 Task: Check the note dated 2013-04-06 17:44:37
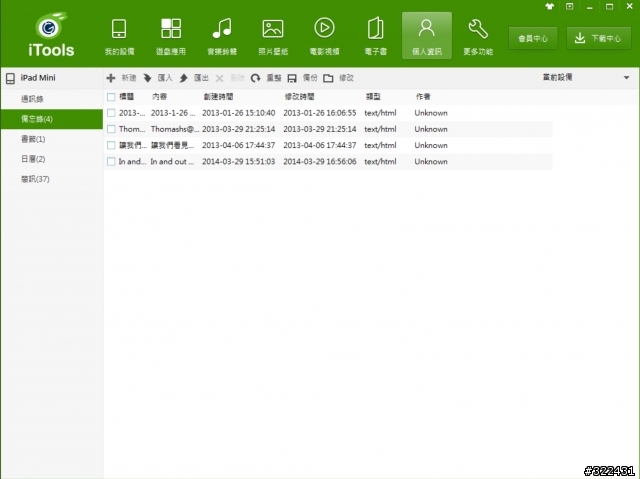tap(111, 145)
